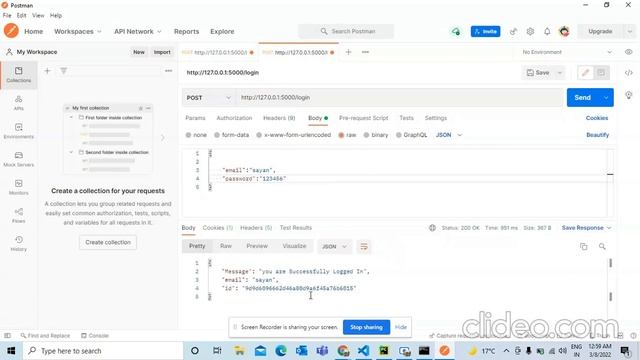Open the Save Response dropdown

pyautogui.click(x=586, y=228)
